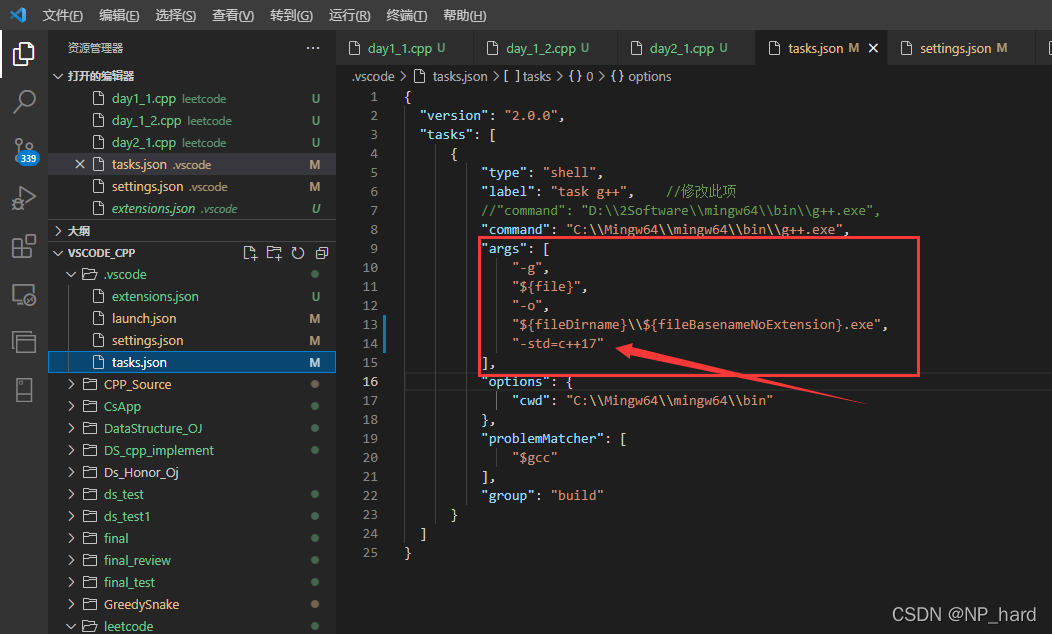Close tasks.json in open editors list
Screen dimensions: 1052x634
tap(80, 164)
